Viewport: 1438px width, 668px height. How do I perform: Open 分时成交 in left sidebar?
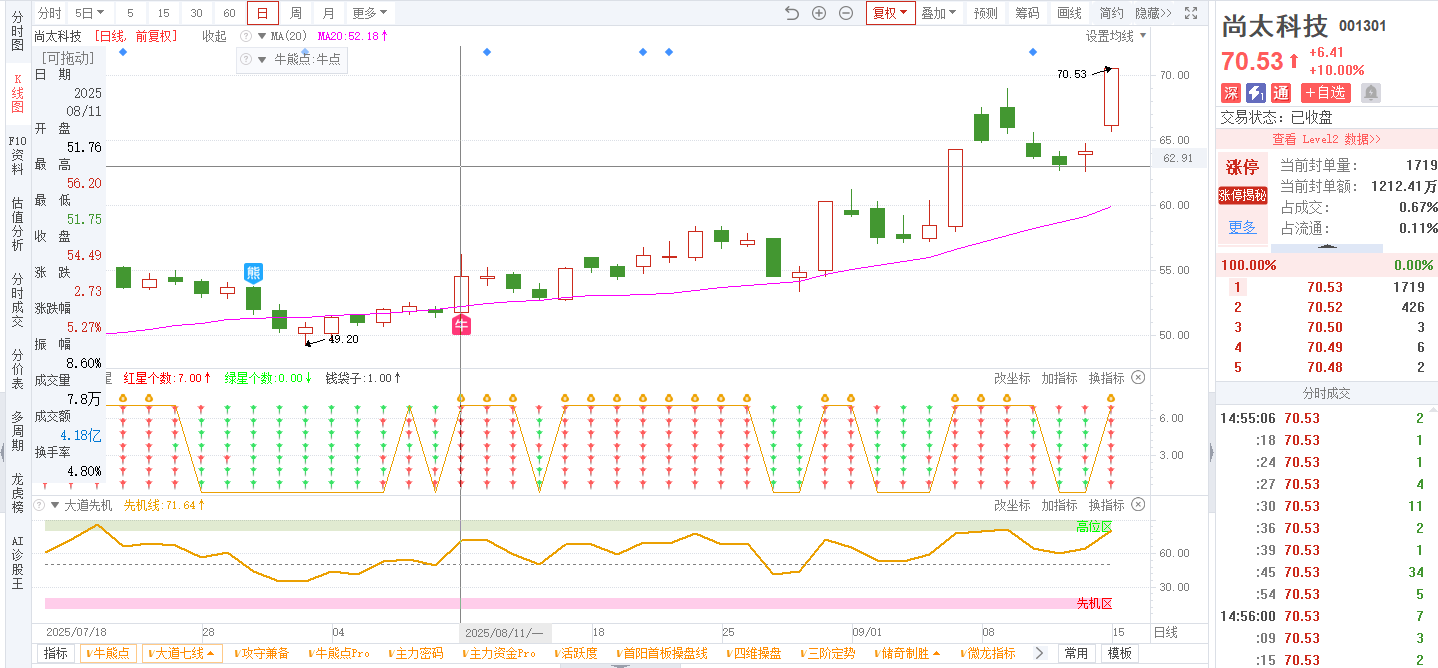pos(17,298)
